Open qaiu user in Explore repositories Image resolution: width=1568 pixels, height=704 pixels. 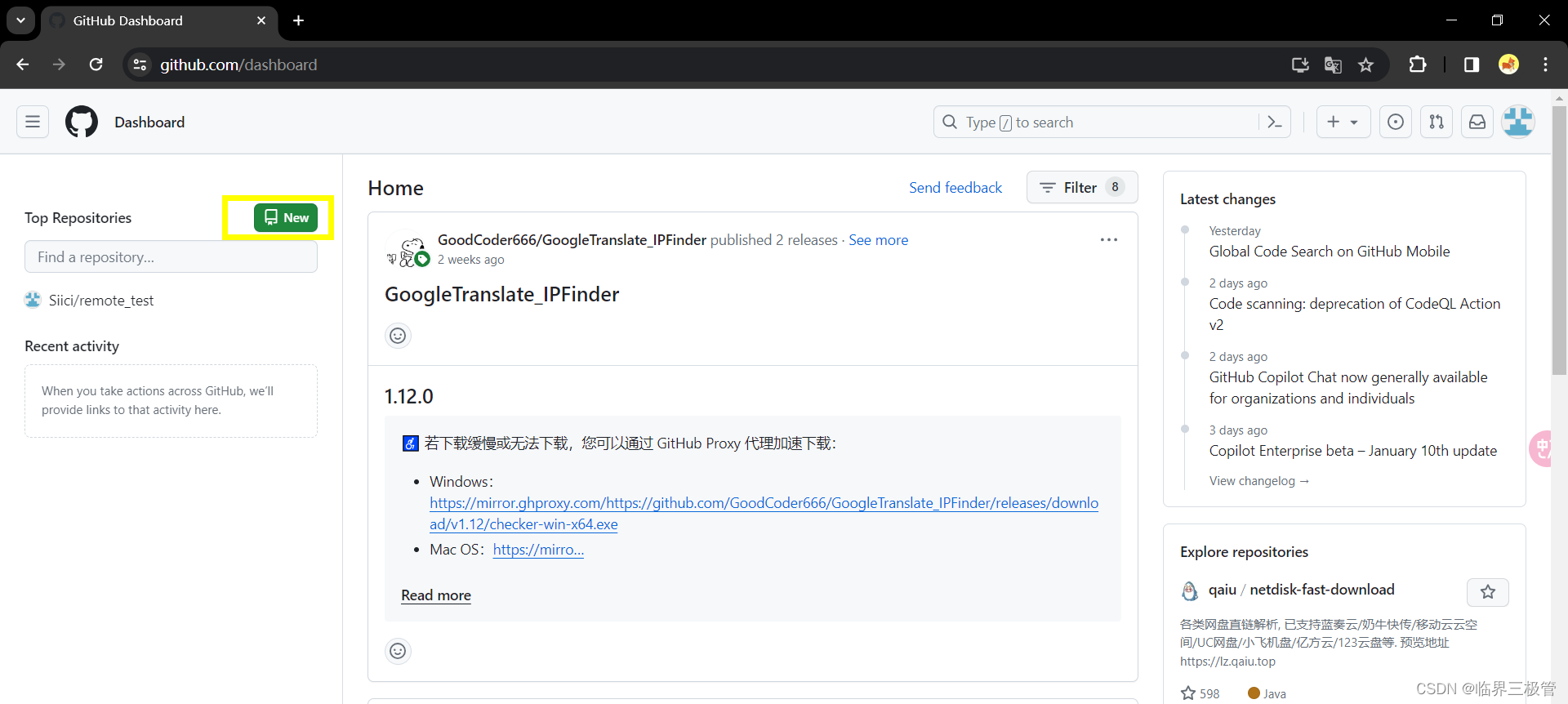[x=1223, y=589]
